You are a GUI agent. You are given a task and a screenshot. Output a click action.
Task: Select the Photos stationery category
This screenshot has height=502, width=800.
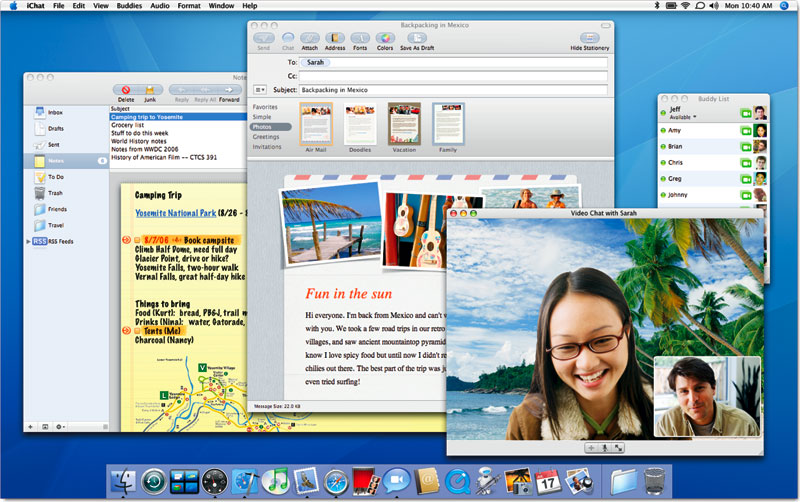(265, 127)
